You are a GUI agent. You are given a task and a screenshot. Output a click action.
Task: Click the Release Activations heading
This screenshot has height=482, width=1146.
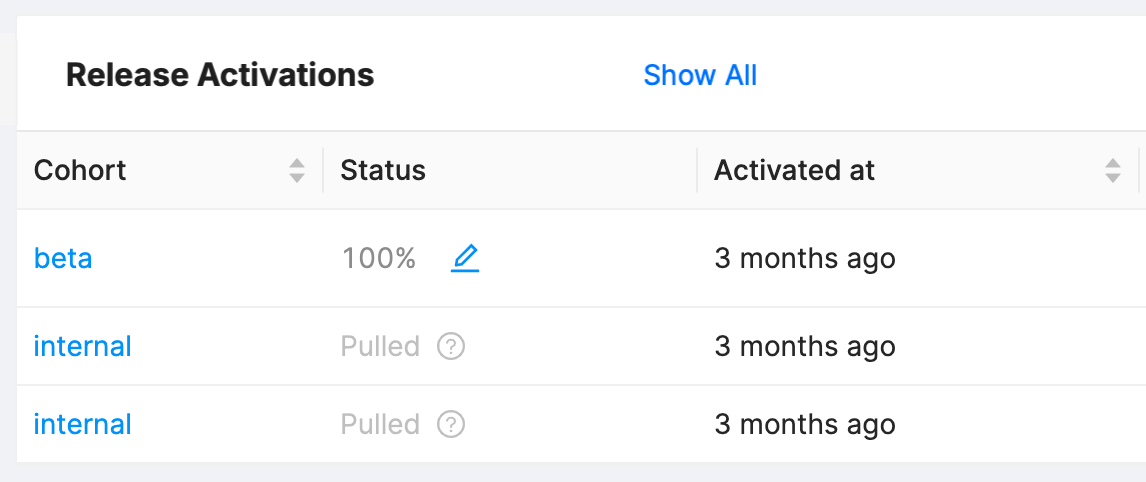click(220, 75)
